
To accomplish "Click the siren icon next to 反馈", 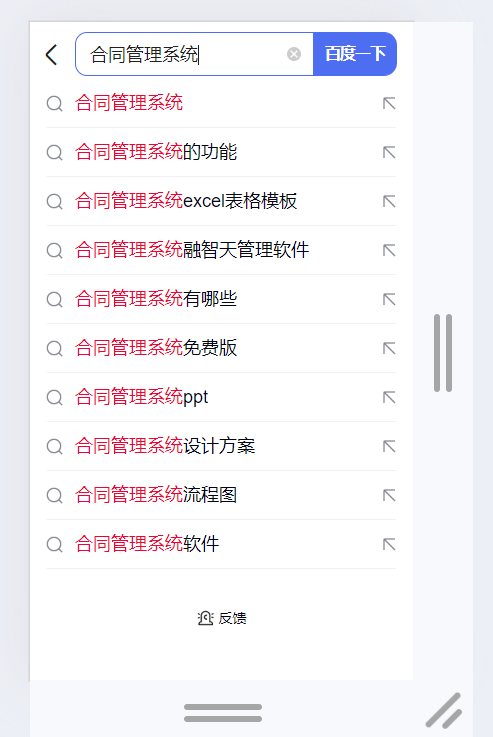I will click(205, 618).
